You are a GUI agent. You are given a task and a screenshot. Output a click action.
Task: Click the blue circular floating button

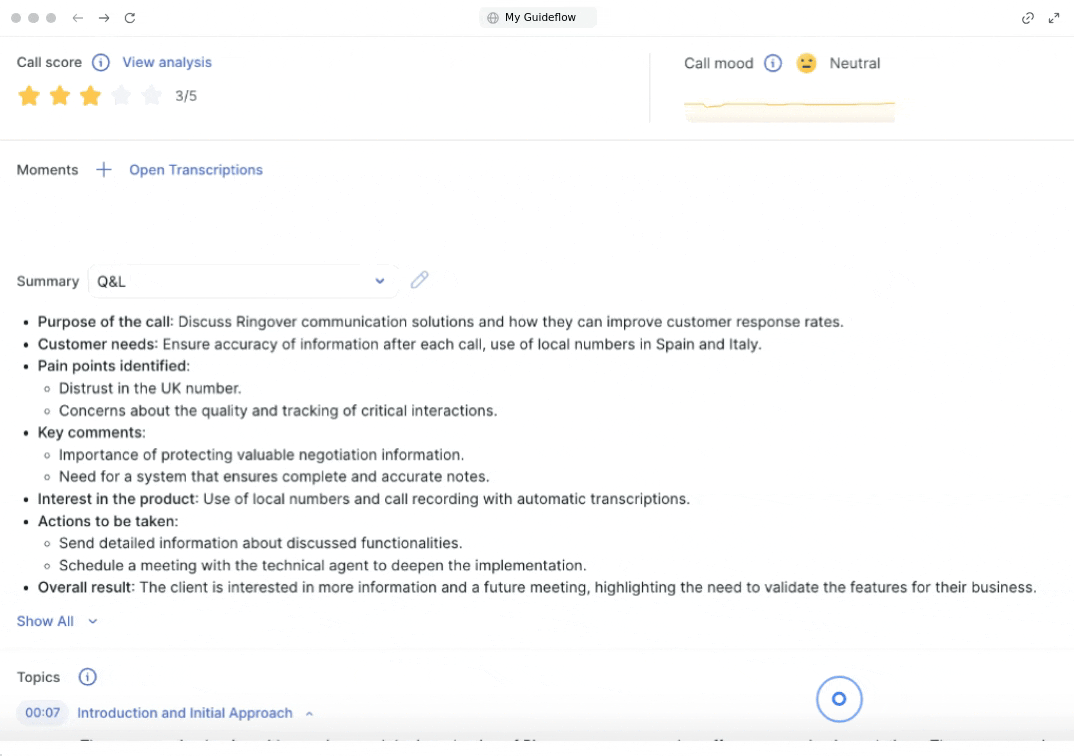click(x=839, y=699)
